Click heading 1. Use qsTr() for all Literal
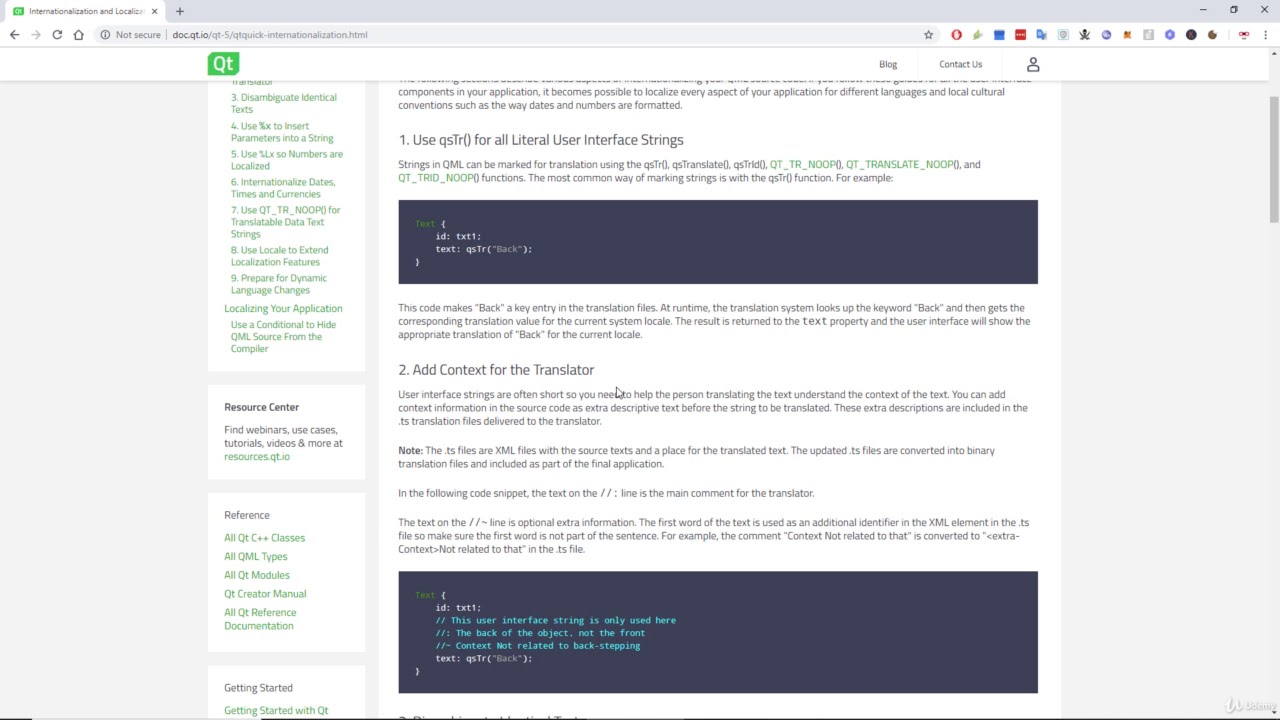This screenshot has height=720, width=1280. pyautogui.click(x=541, y=140)
